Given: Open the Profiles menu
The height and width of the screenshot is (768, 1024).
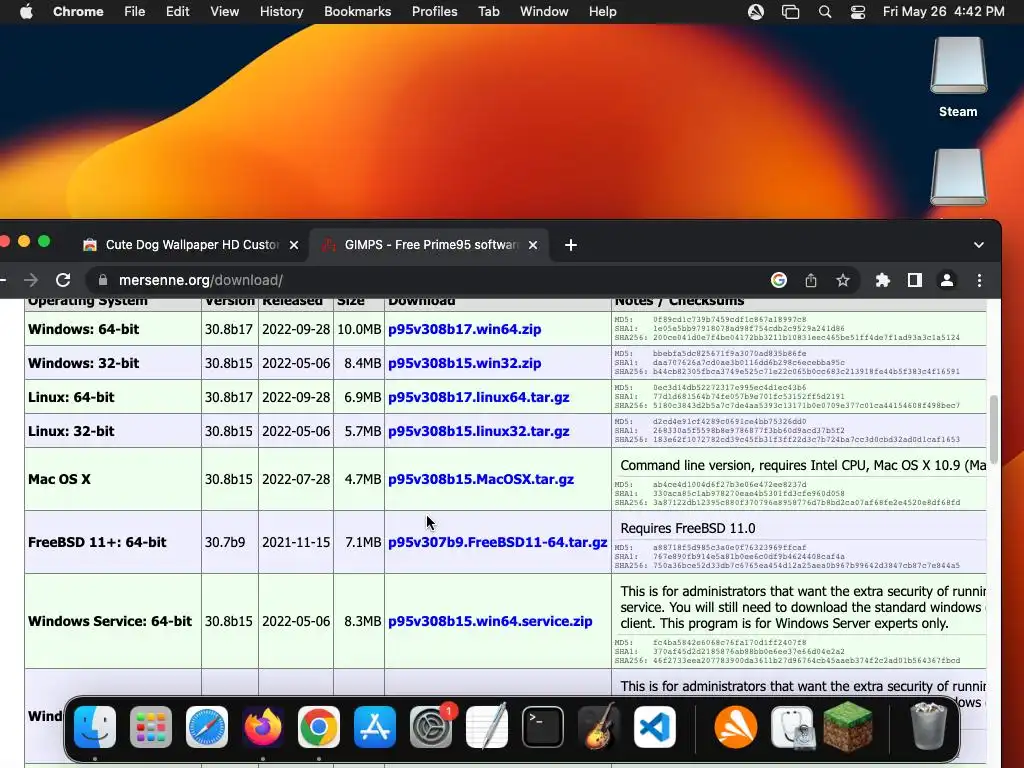Looking at the screenshot, I should point(434,12).
